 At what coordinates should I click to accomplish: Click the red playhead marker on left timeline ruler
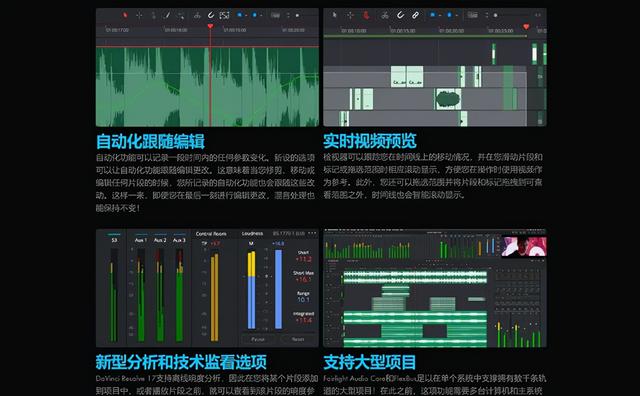[x=210, y=27]
